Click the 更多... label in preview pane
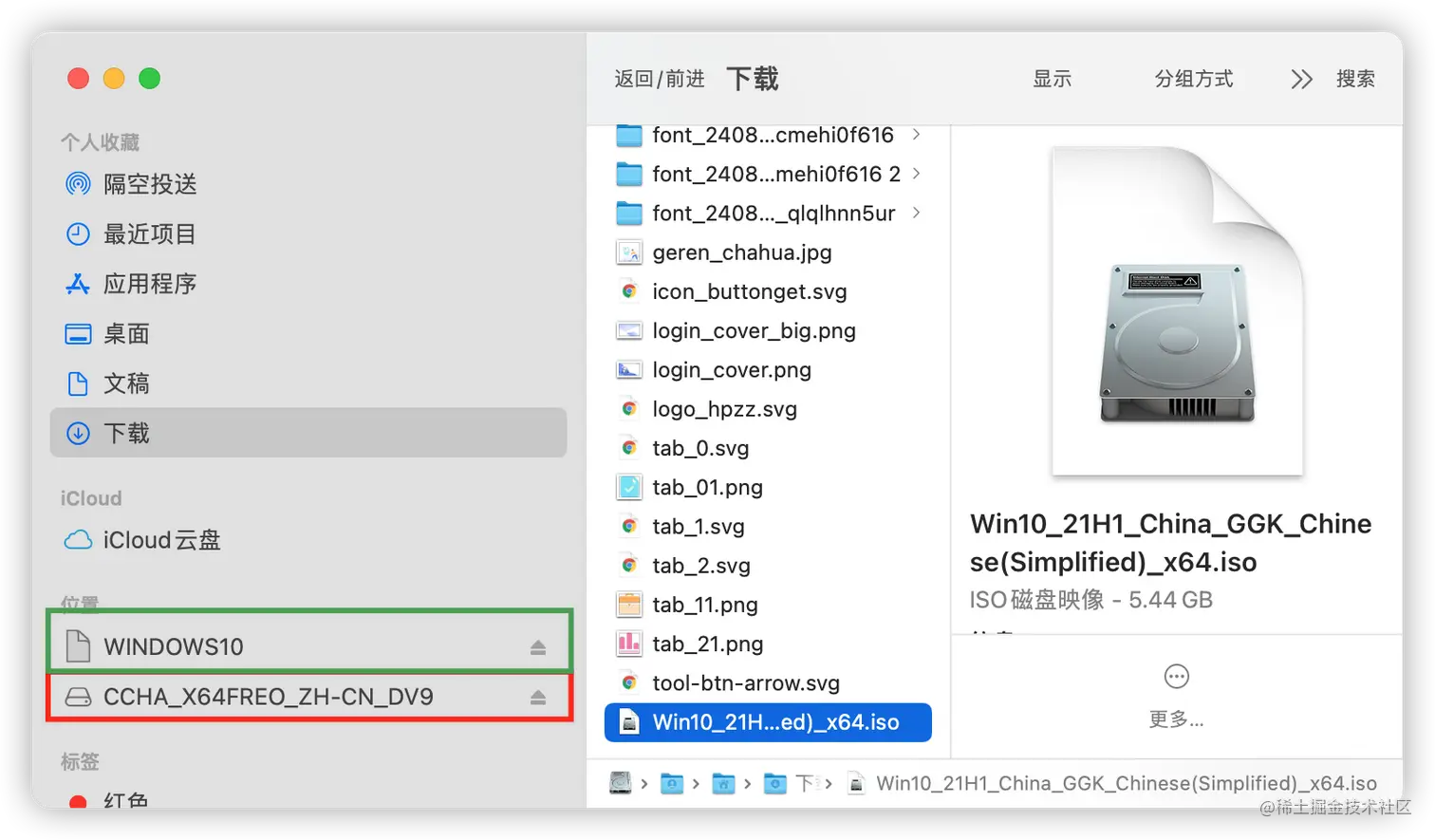This screenshot has width=1435, height=840. point(1177,719)
